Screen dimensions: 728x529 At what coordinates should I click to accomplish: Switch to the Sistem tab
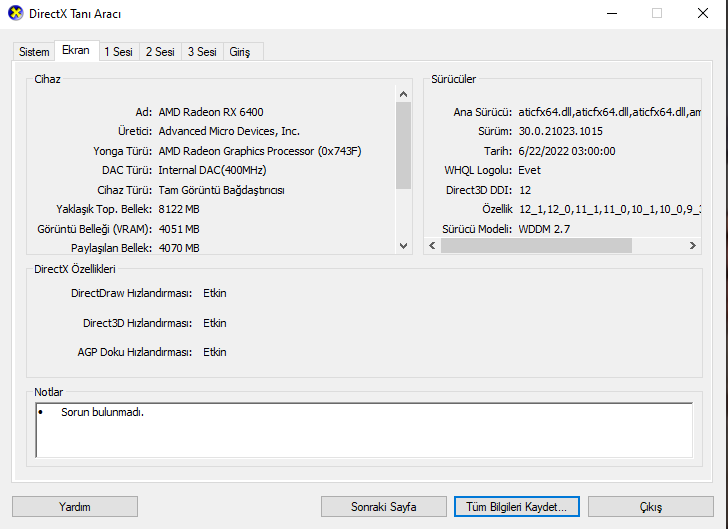click(x=34, y=52)
